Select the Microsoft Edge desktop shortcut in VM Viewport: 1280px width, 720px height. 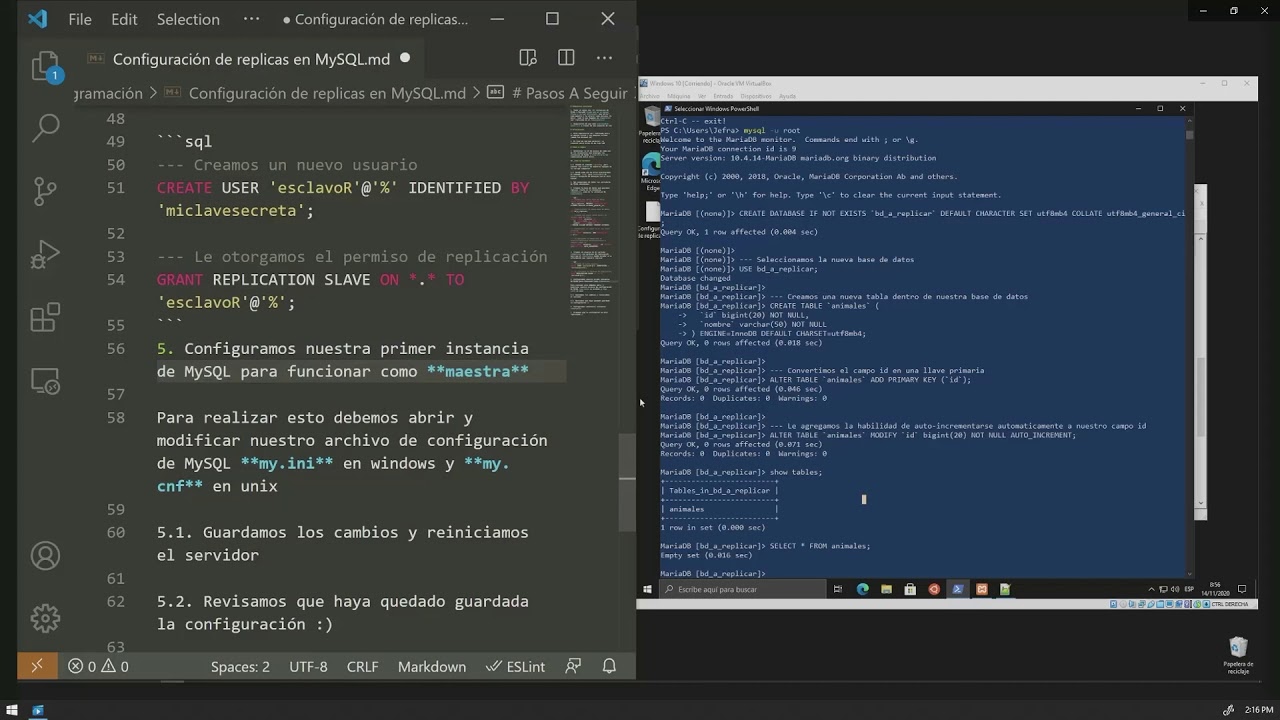click(x=652, y=171)
